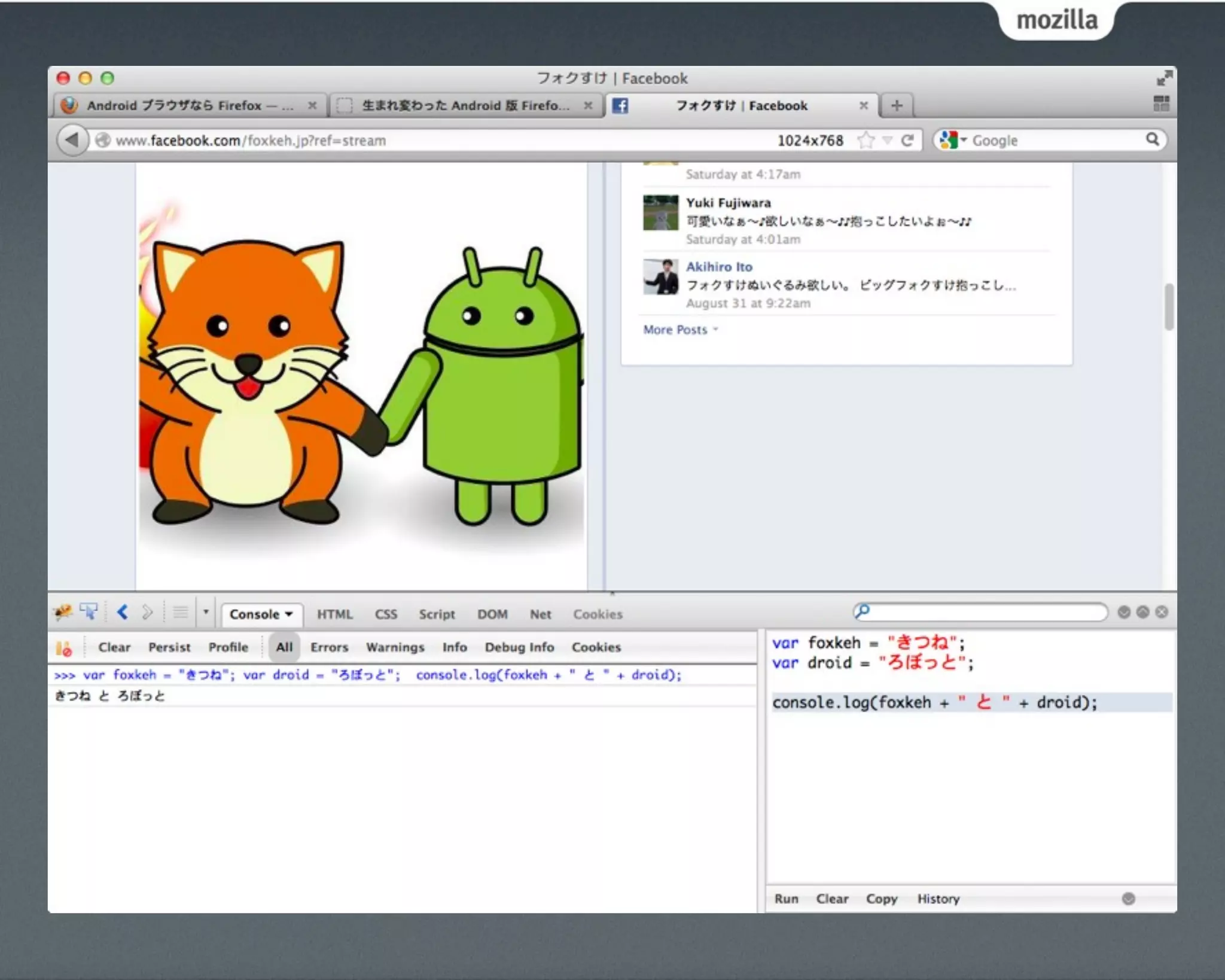Reload the page with the refresh icon
Image resolution: width=1225 pixels, height=980 pixels.
pyautogui.click(x=907, y=141)
